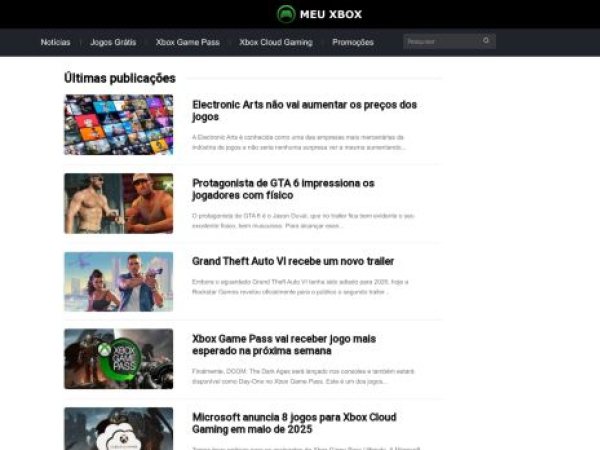Open the Electronic Arts prices article headline
600x450 pixels.
point(304,111)
